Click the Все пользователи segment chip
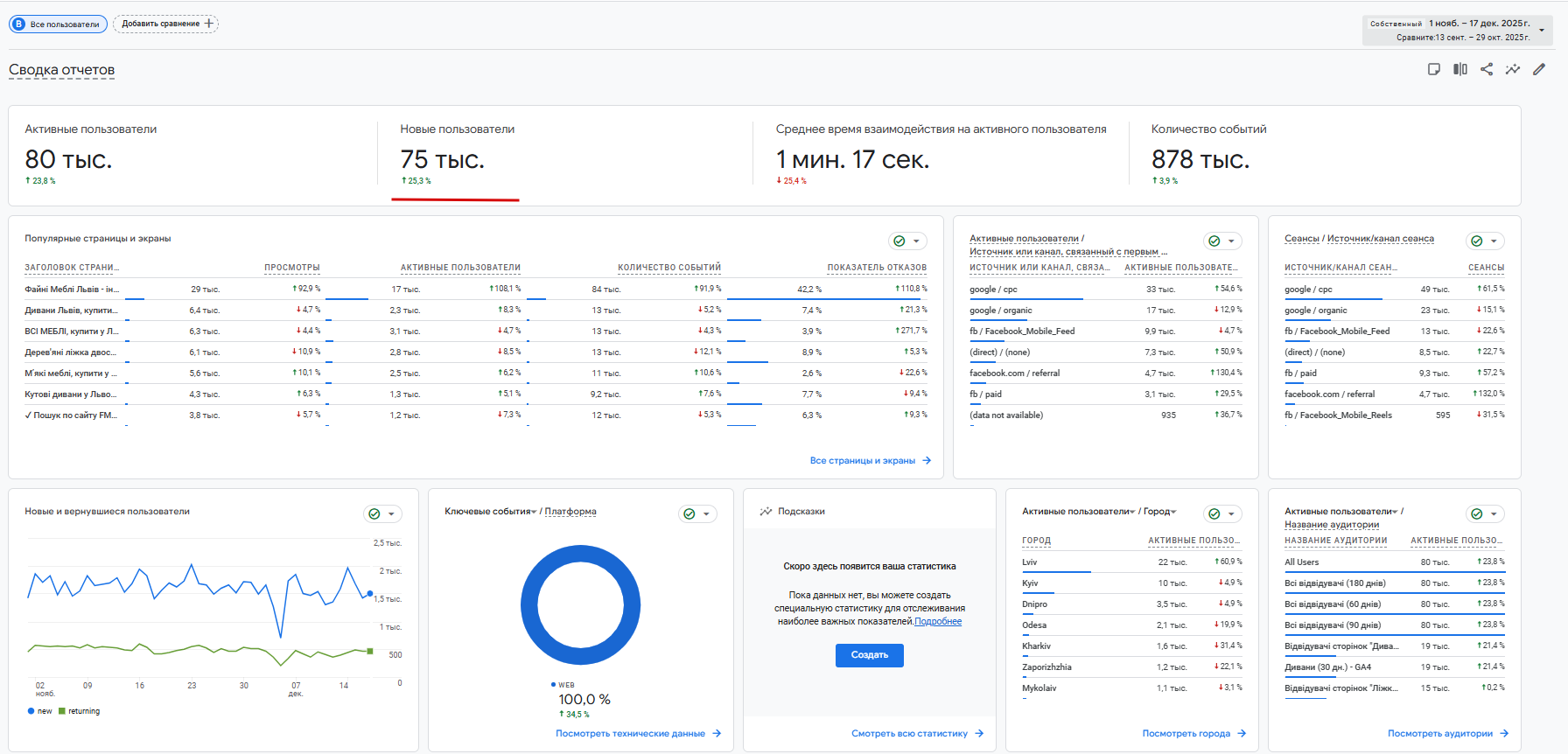The height and width of the screenshot is (754, 1568). click(58, 24)
